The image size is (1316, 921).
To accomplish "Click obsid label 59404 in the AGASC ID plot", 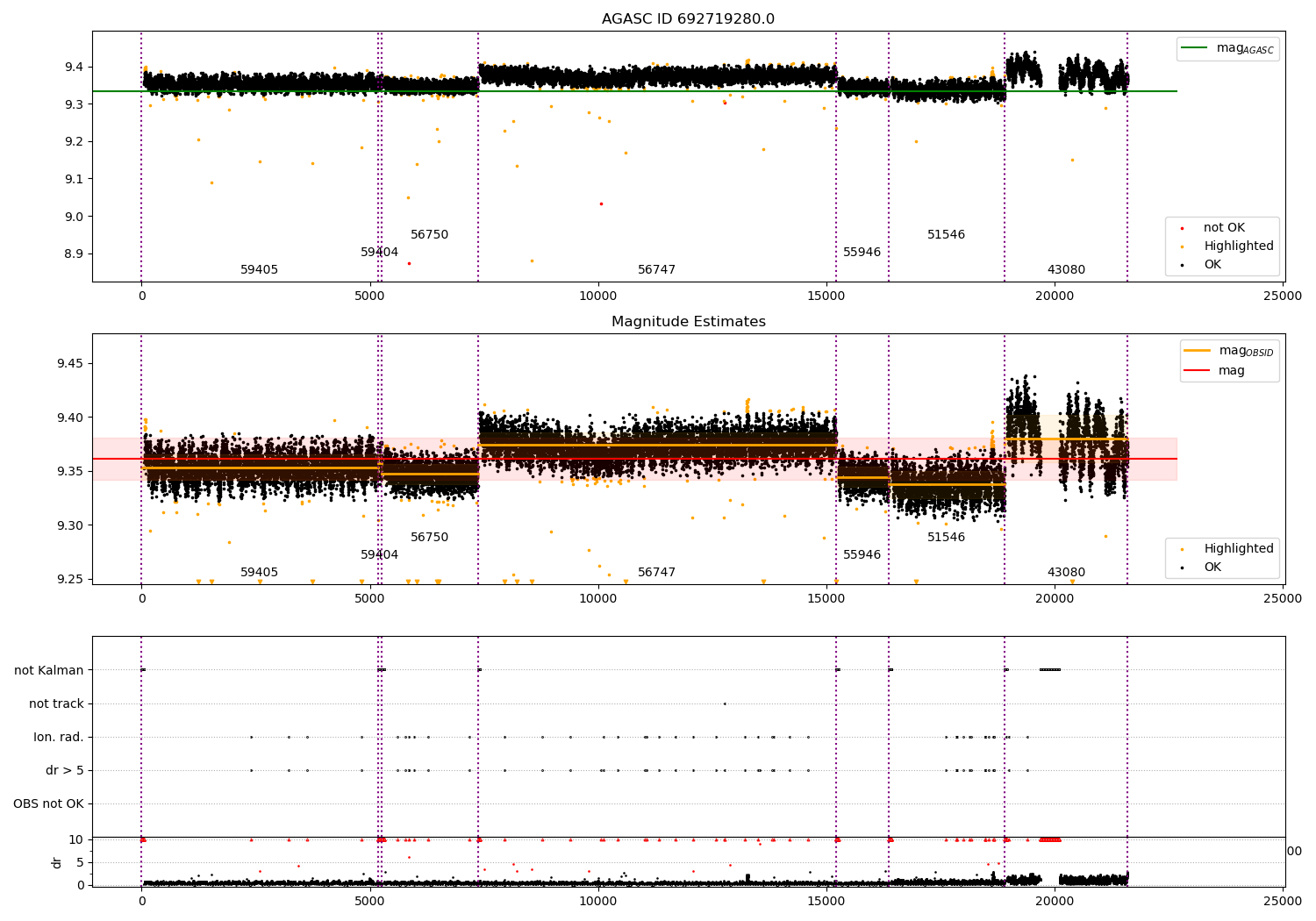I will point(379,253).
